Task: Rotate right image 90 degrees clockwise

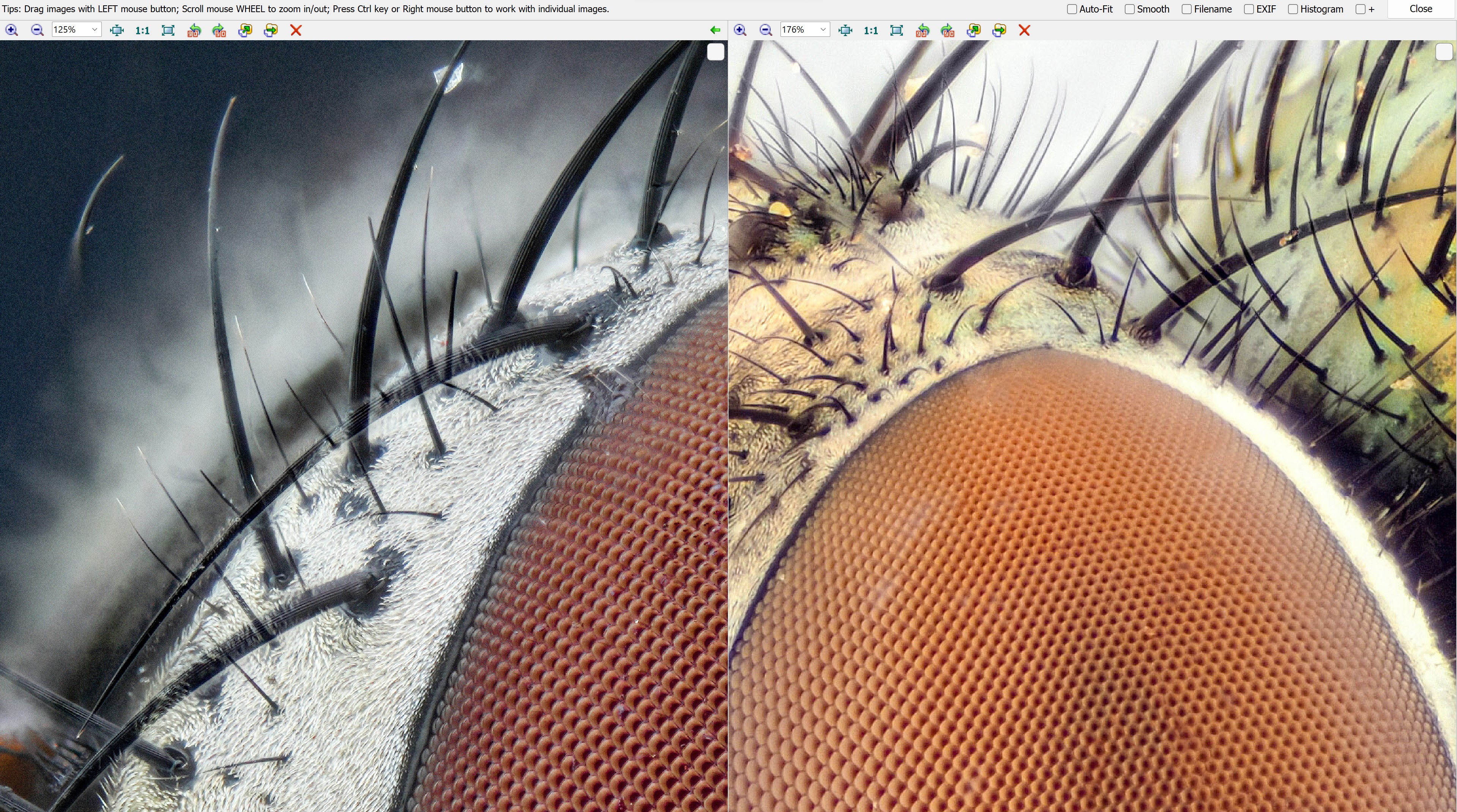Action: (948, 30)
